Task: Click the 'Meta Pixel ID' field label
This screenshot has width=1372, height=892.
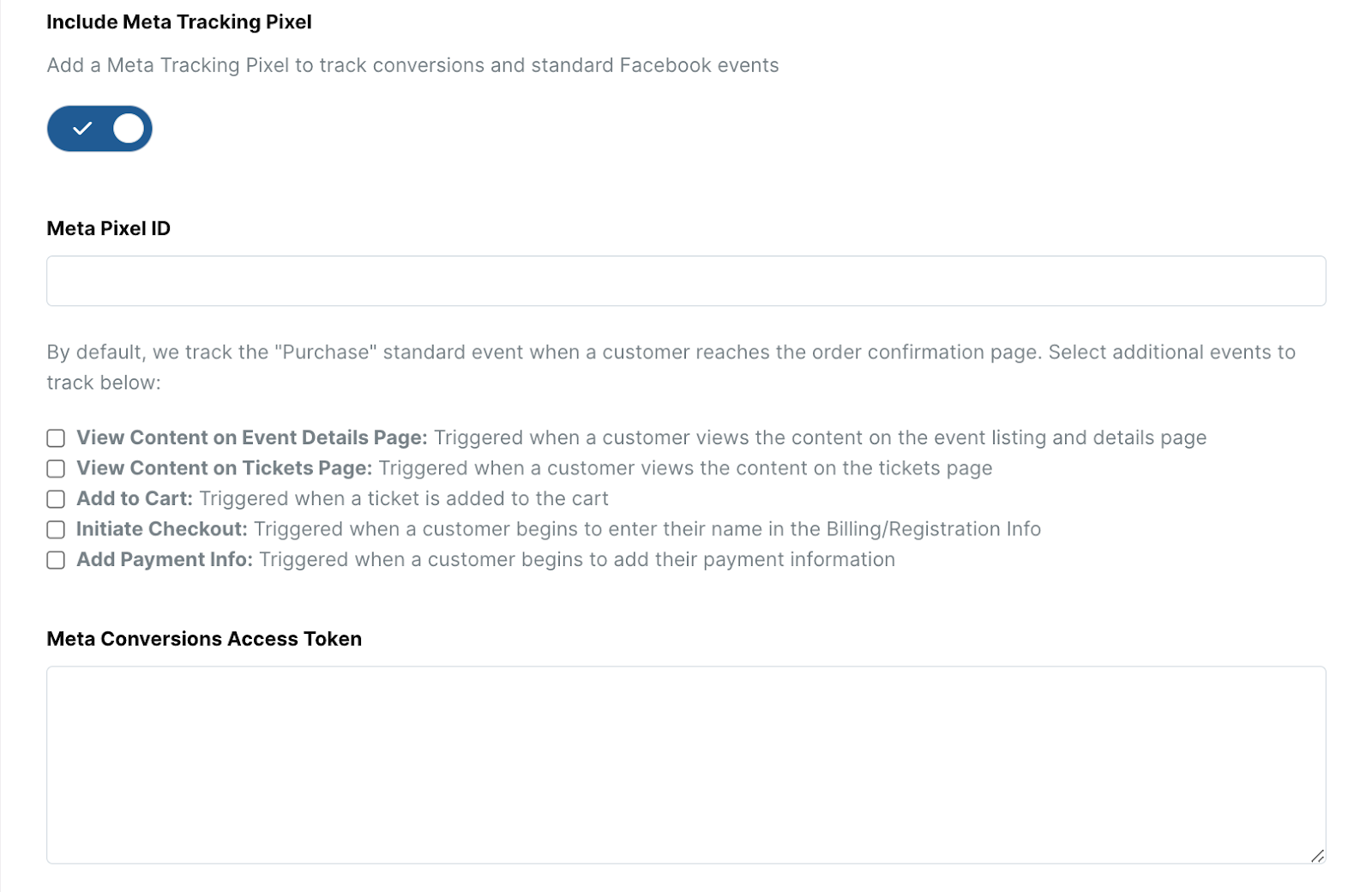Action: (x=109, y=228)
